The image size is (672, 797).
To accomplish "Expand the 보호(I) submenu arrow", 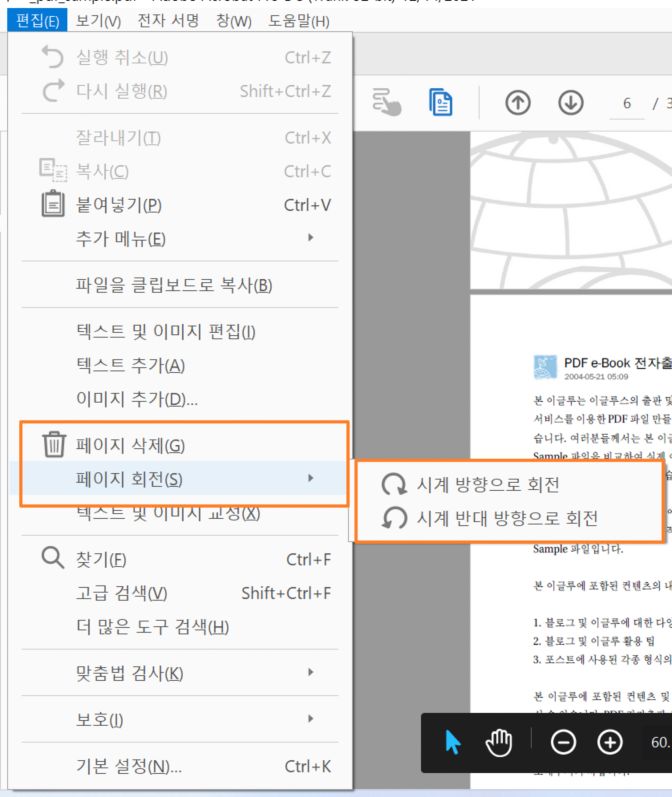I will [x=310, y=718].
